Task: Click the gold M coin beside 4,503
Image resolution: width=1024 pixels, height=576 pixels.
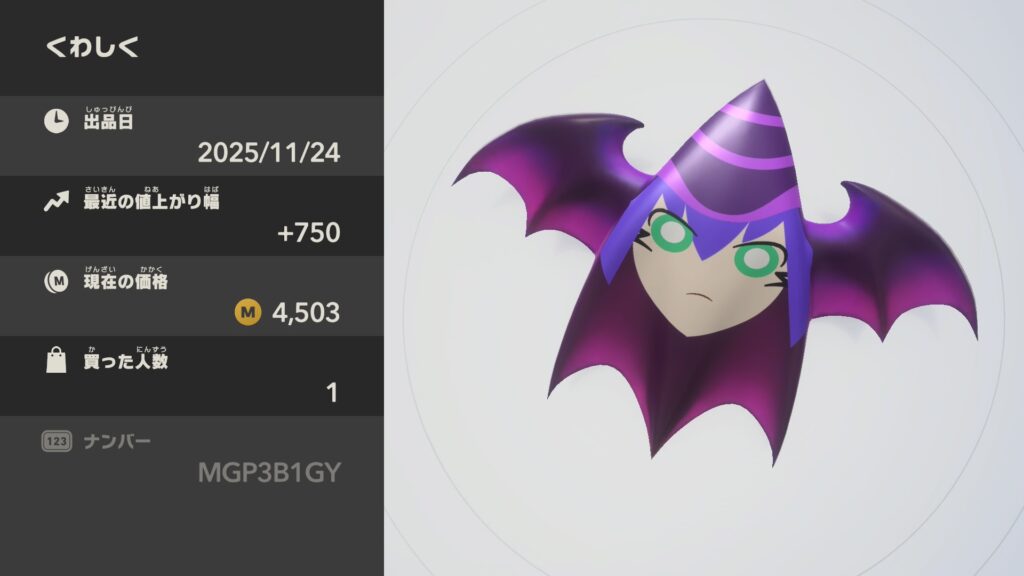Action: pos(248,312)
